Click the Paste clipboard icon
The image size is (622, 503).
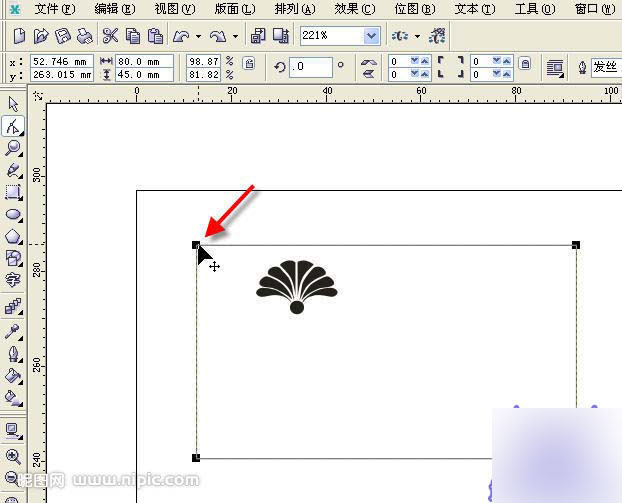(156, 36)
